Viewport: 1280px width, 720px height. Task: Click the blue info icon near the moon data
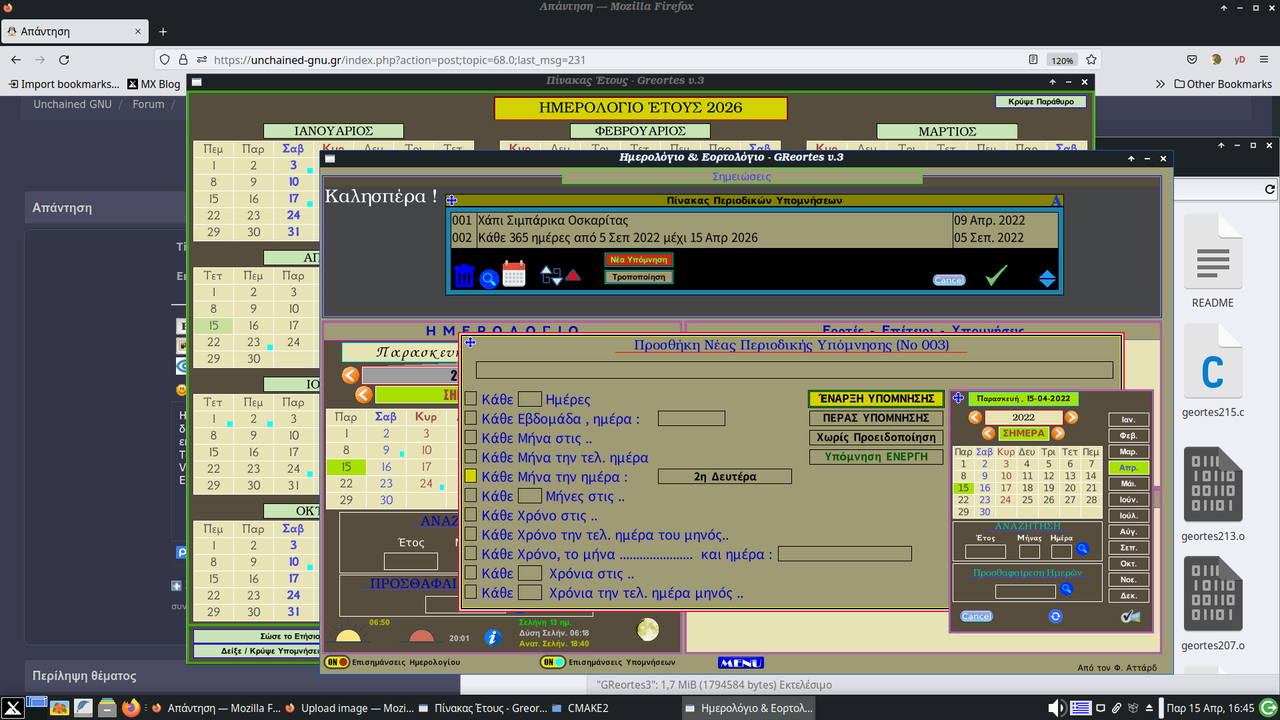click(491, 637)
